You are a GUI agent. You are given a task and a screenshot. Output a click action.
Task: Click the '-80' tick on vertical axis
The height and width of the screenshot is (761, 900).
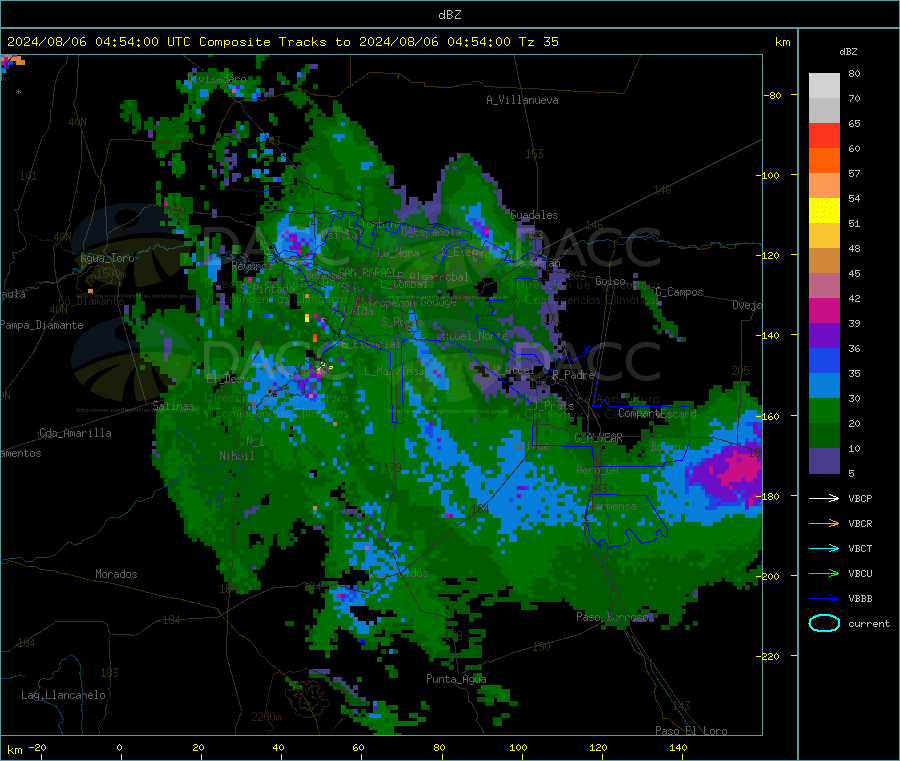773,95
